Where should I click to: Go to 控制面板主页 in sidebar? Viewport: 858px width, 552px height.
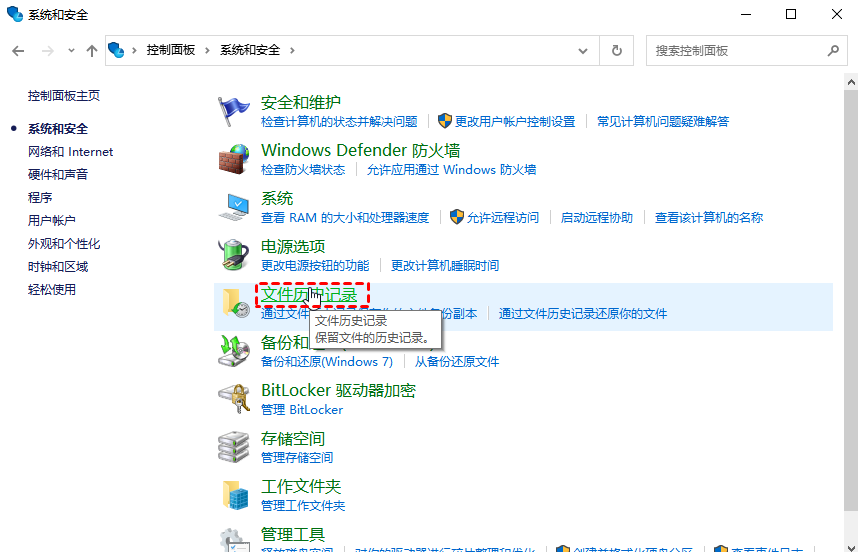[64, 96]
